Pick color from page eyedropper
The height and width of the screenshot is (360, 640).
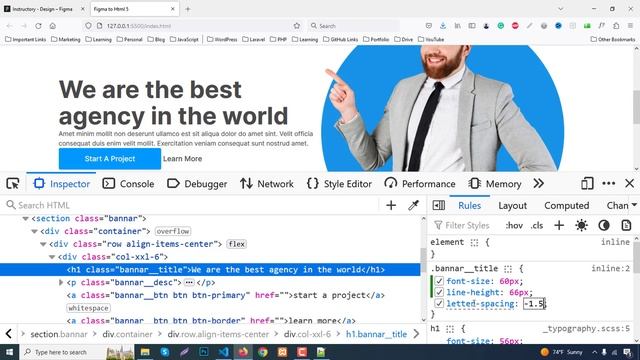tap(413, 205)
